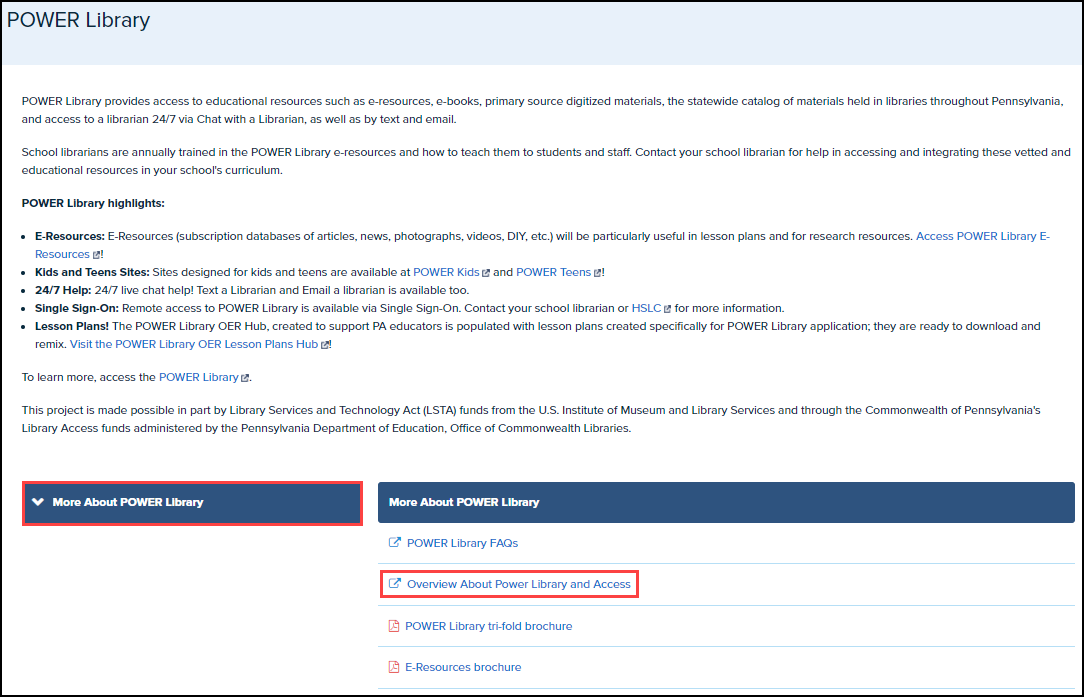Open the POWER Library link under 'To learn more'
The height and width of the screenshot is (697, 1084).
tap(198, 377)
